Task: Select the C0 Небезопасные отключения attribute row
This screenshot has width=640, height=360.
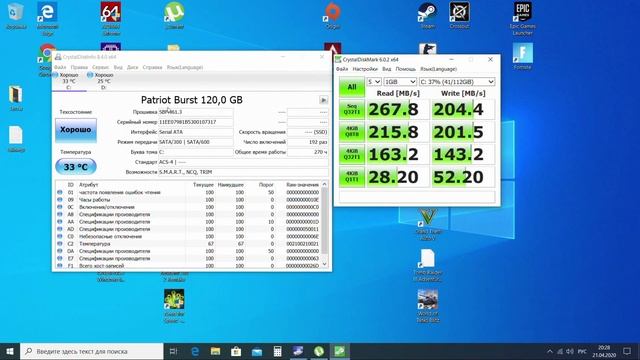Action: pos(188,236)
